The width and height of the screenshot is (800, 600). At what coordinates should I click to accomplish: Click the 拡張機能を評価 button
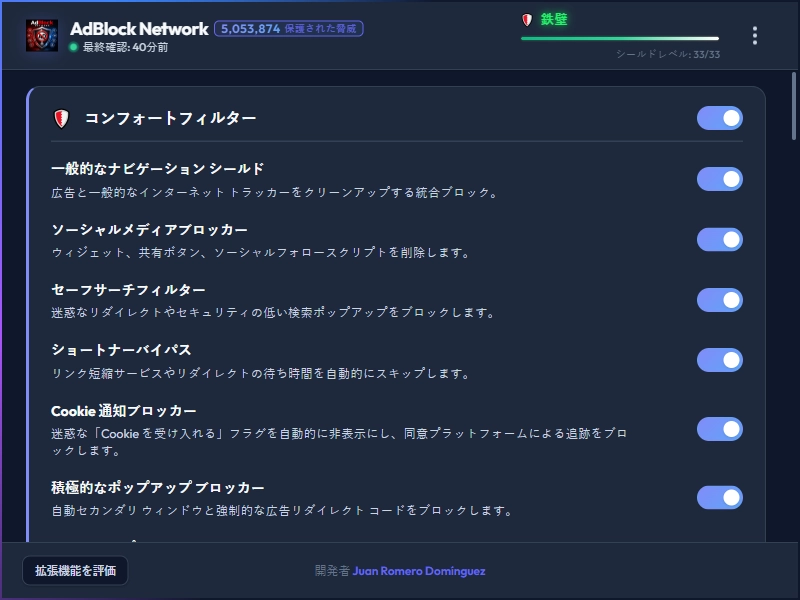pyautogui.click(x=75, y=570)
